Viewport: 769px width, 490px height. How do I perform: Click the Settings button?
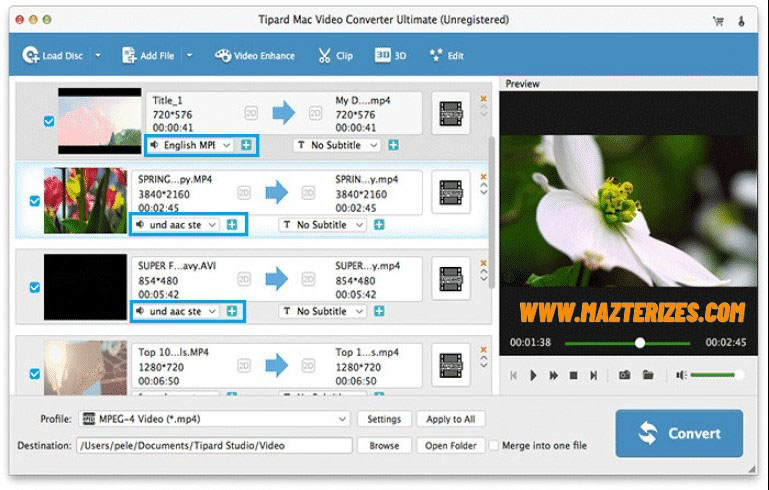384,419
